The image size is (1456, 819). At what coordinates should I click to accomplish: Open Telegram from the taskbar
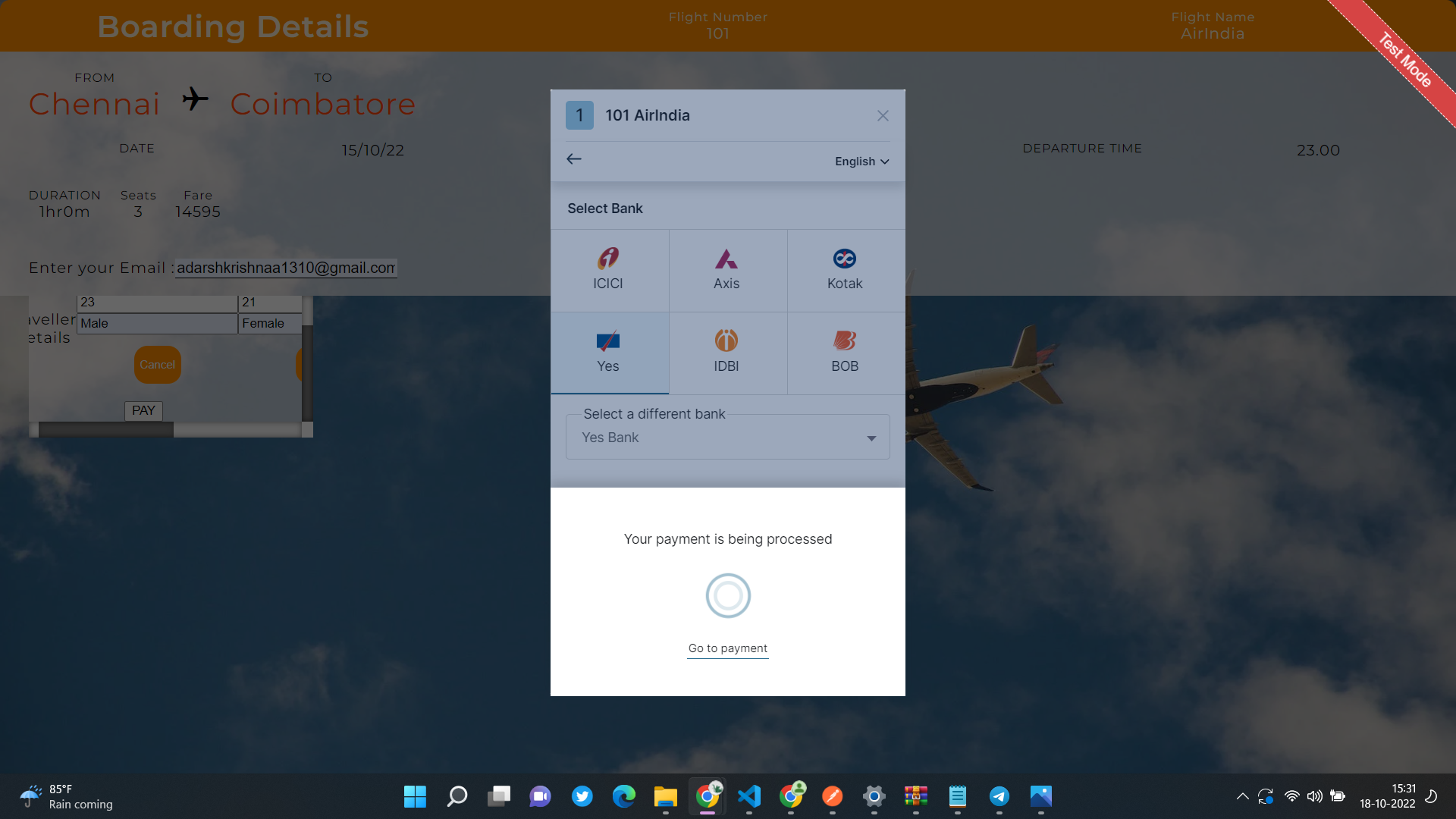coord(999,797)
